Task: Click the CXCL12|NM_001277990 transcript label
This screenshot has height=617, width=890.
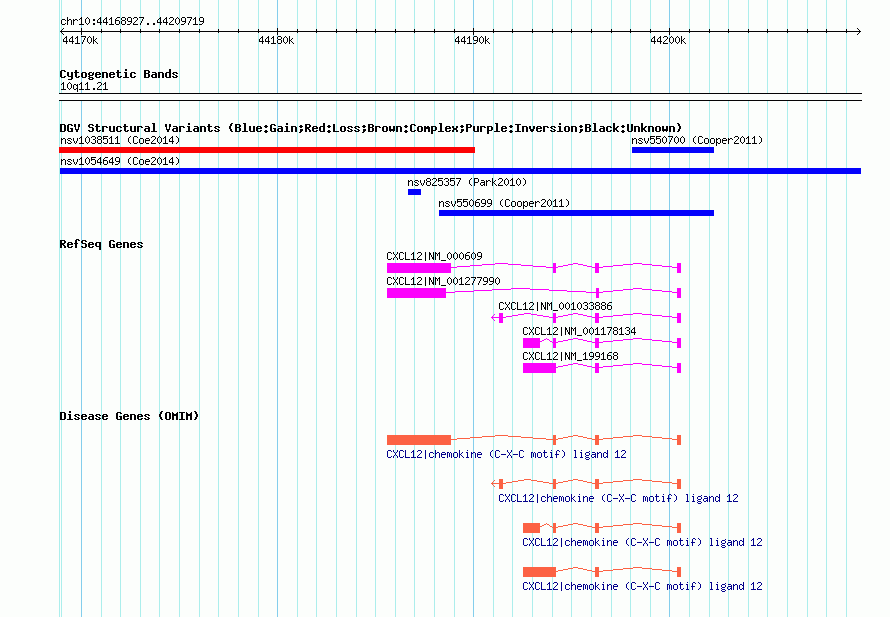Action: [443, 281]
